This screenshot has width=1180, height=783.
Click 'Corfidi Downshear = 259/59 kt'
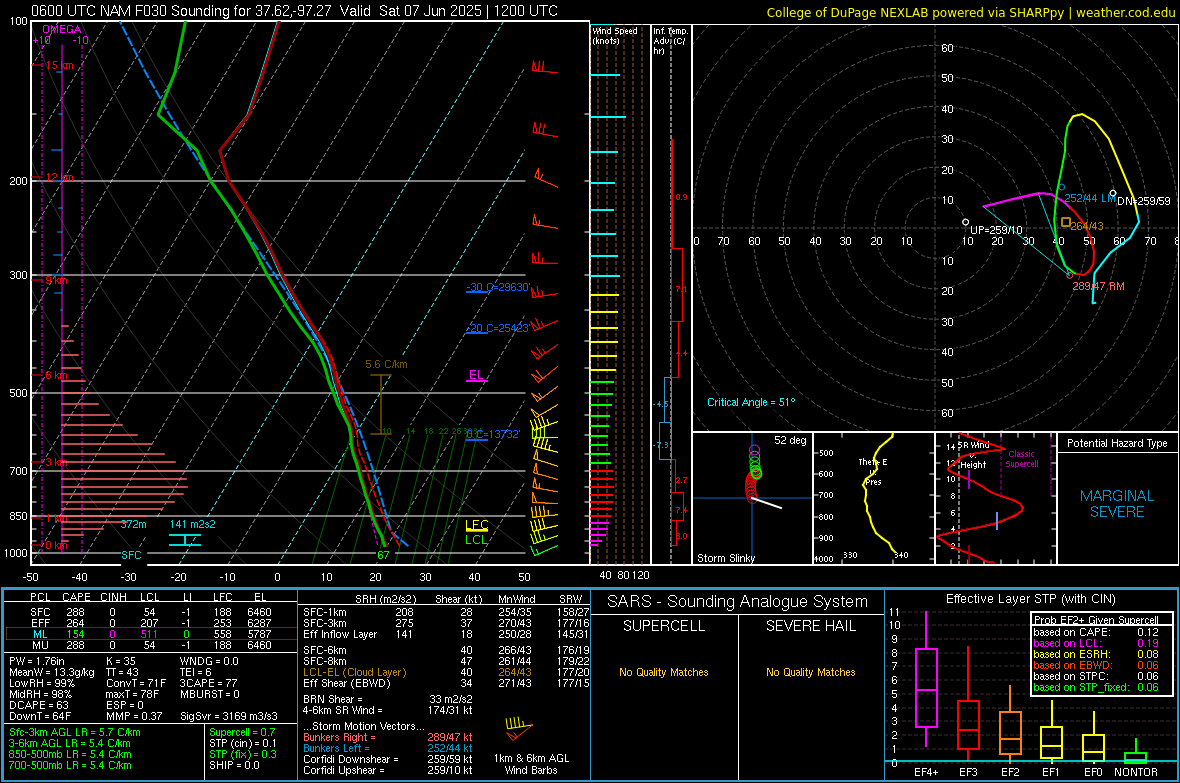click(388, 759)
